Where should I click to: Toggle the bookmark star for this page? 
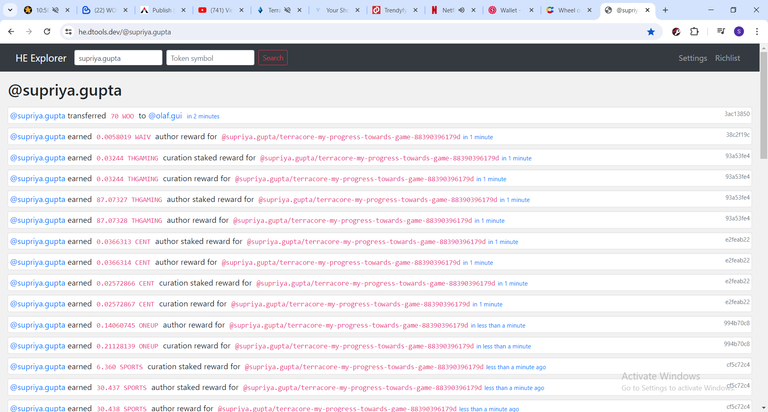coord(650,32)
